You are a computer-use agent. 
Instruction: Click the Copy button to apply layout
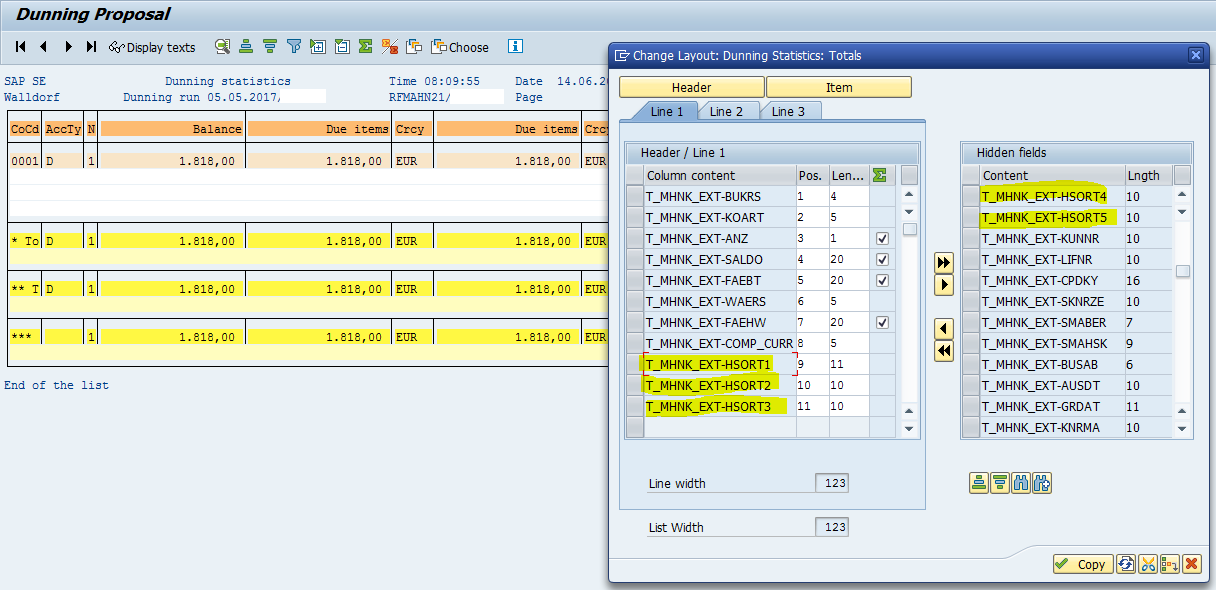[x=1082, y=564]
